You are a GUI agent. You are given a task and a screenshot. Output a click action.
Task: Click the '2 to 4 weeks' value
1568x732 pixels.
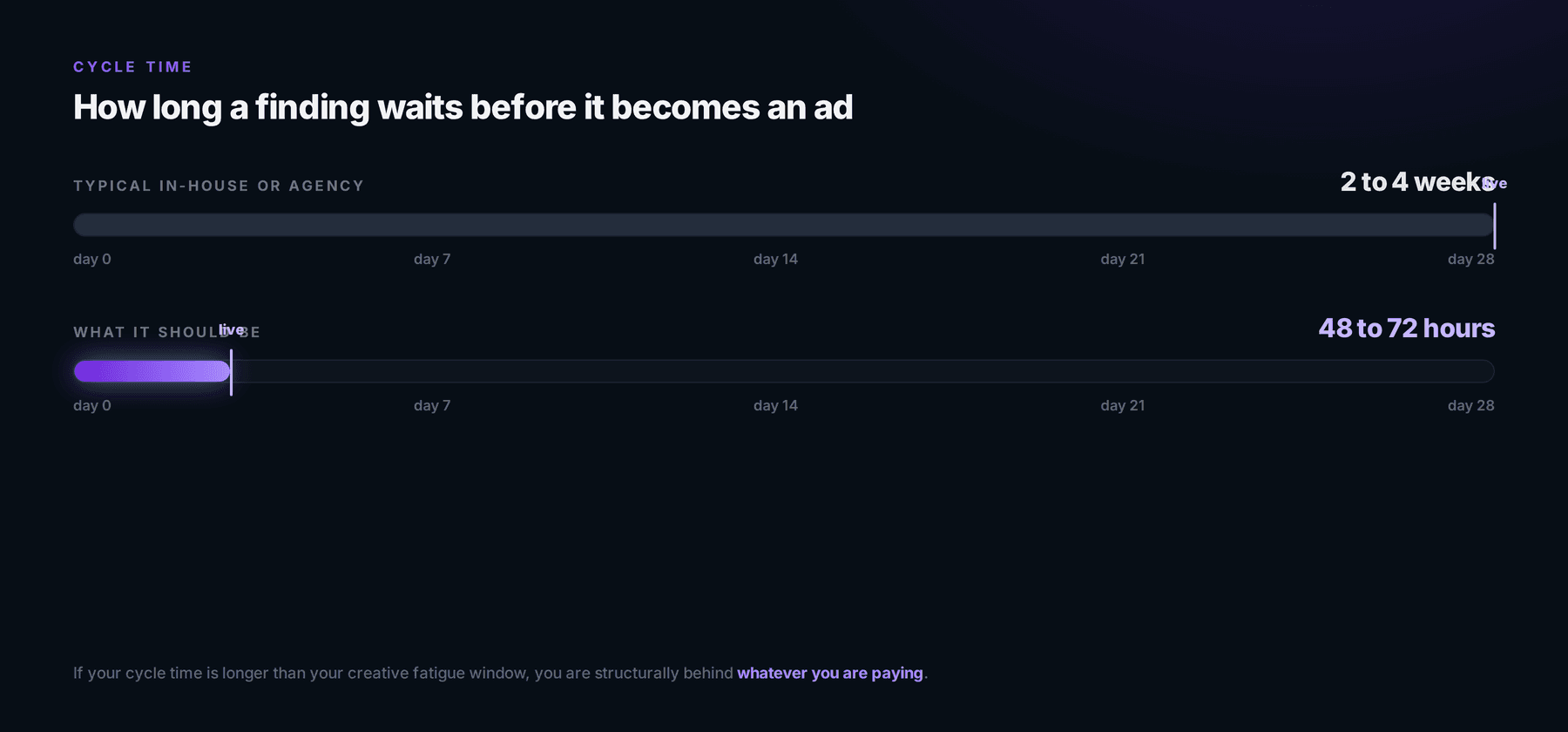(1417, 181)
